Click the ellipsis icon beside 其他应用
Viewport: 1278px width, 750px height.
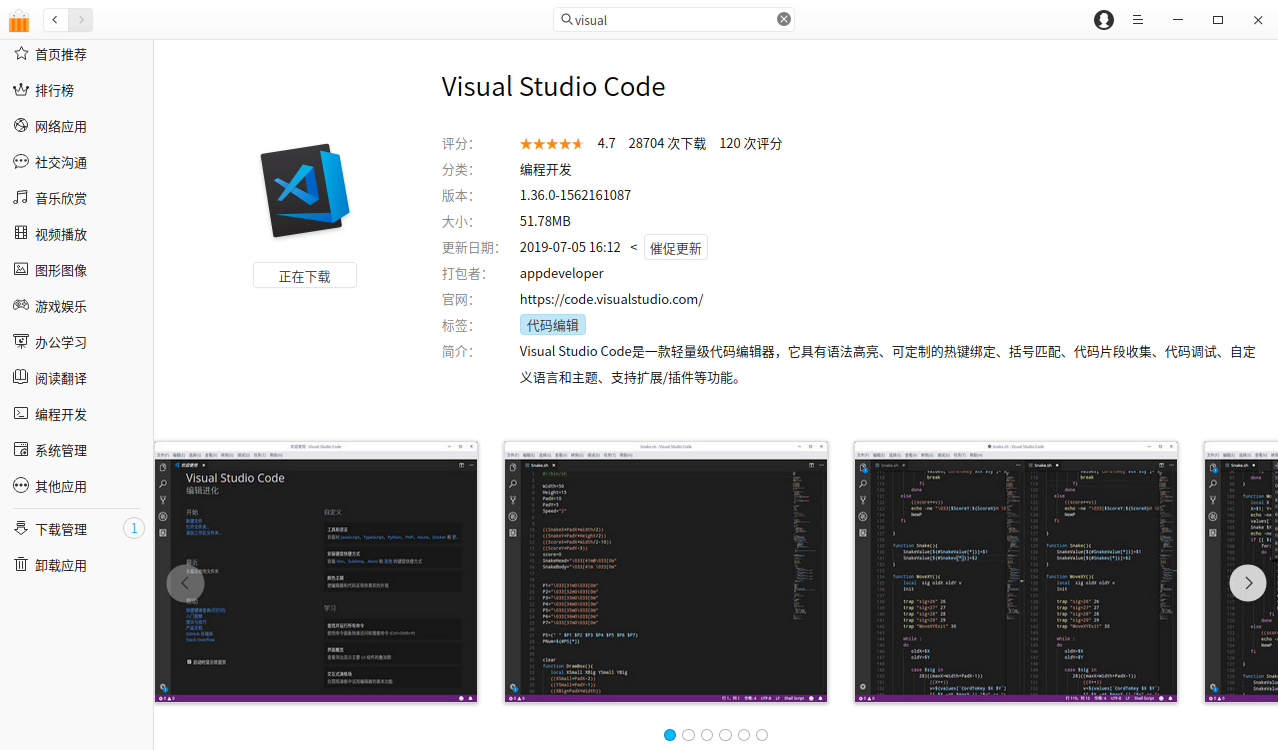(x=21, y=486)
